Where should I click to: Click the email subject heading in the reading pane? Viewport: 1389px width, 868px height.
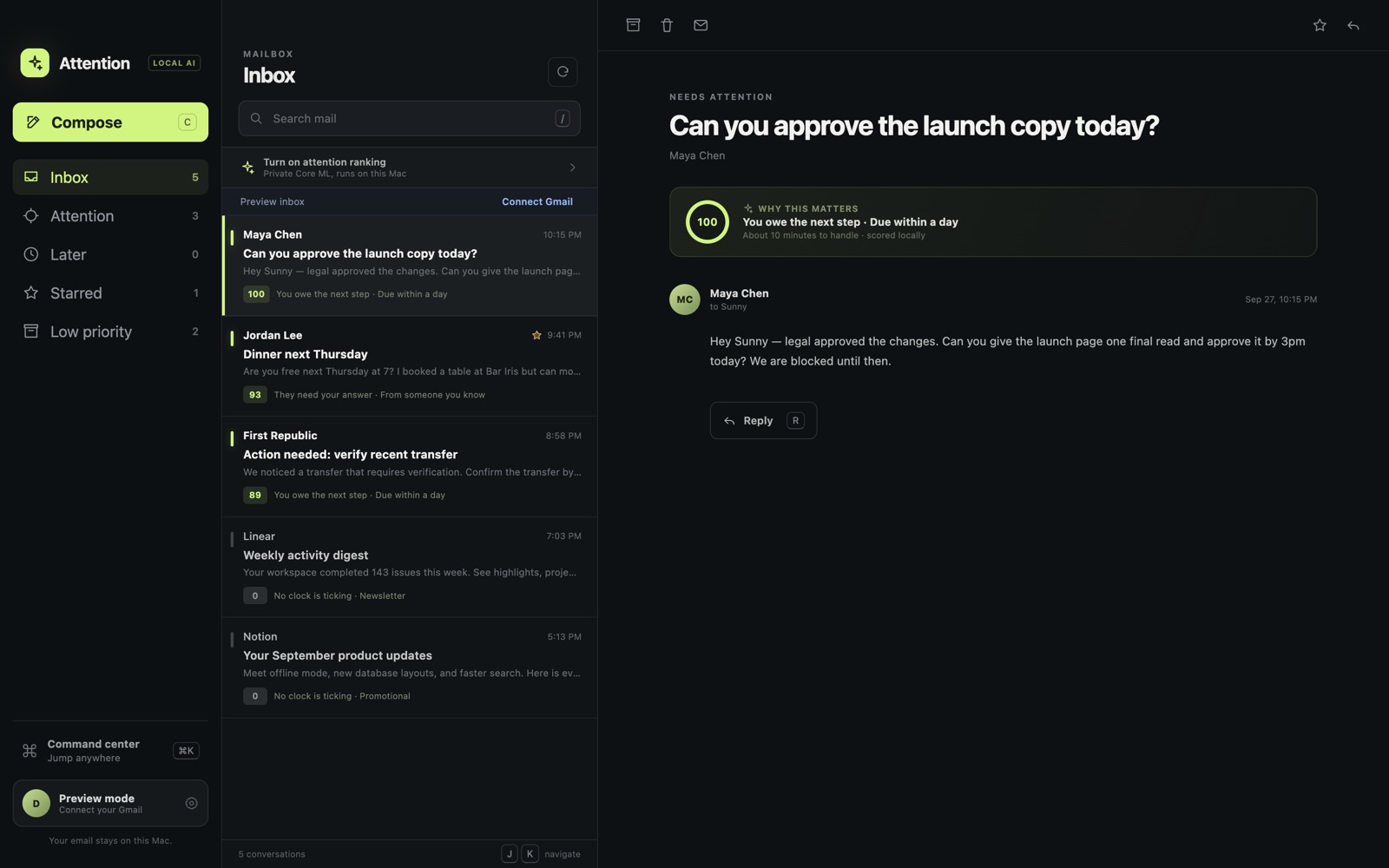[x=914, y=126]
